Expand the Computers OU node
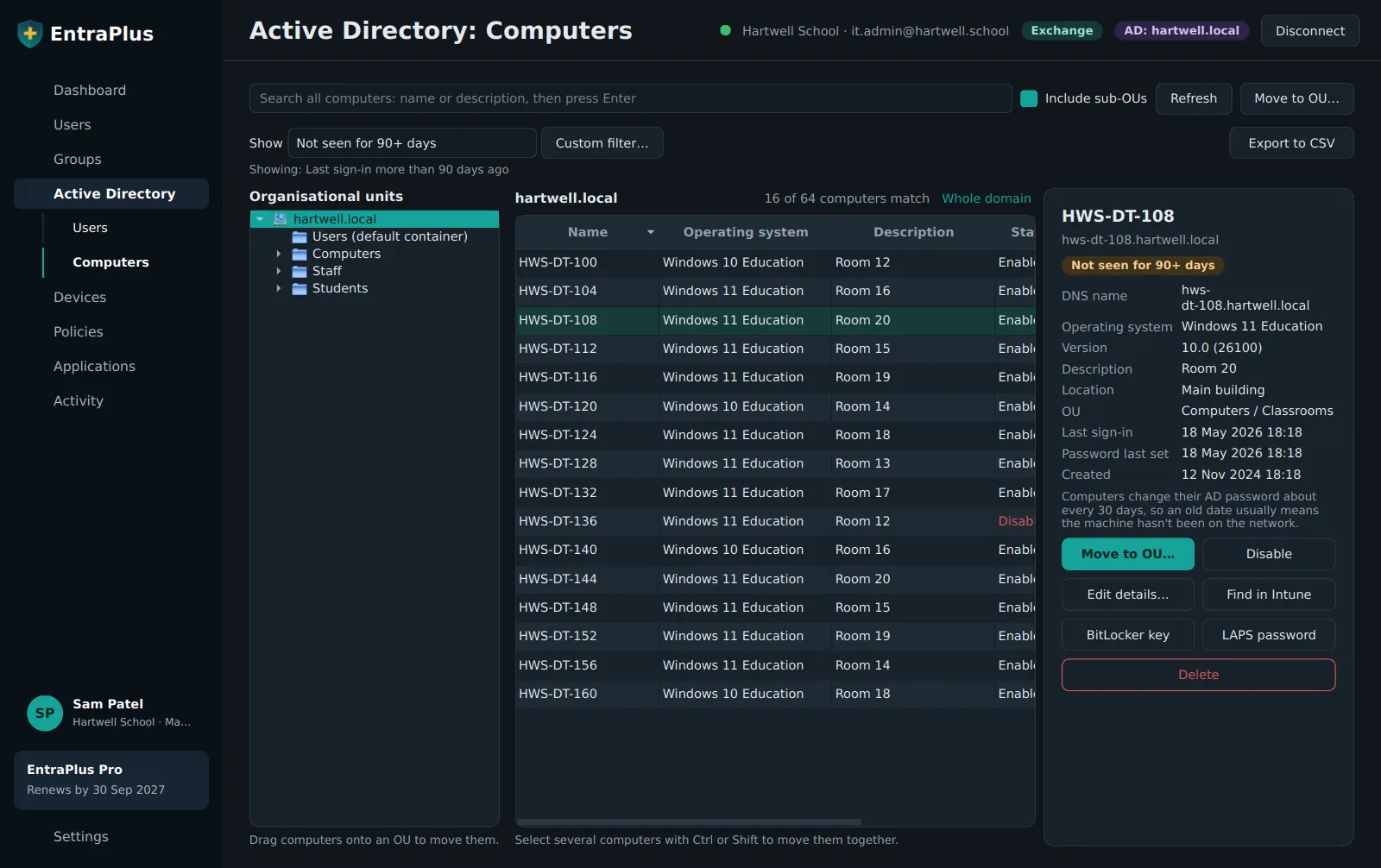This screenshot has height=868, width=1381. tap(279, 254)
